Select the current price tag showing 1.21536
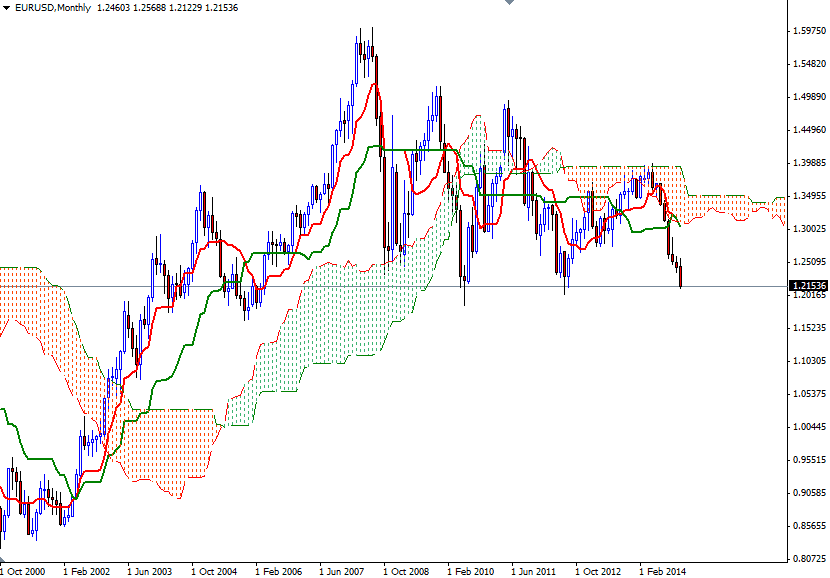The image size is (830, 578). tap(806, 285)
